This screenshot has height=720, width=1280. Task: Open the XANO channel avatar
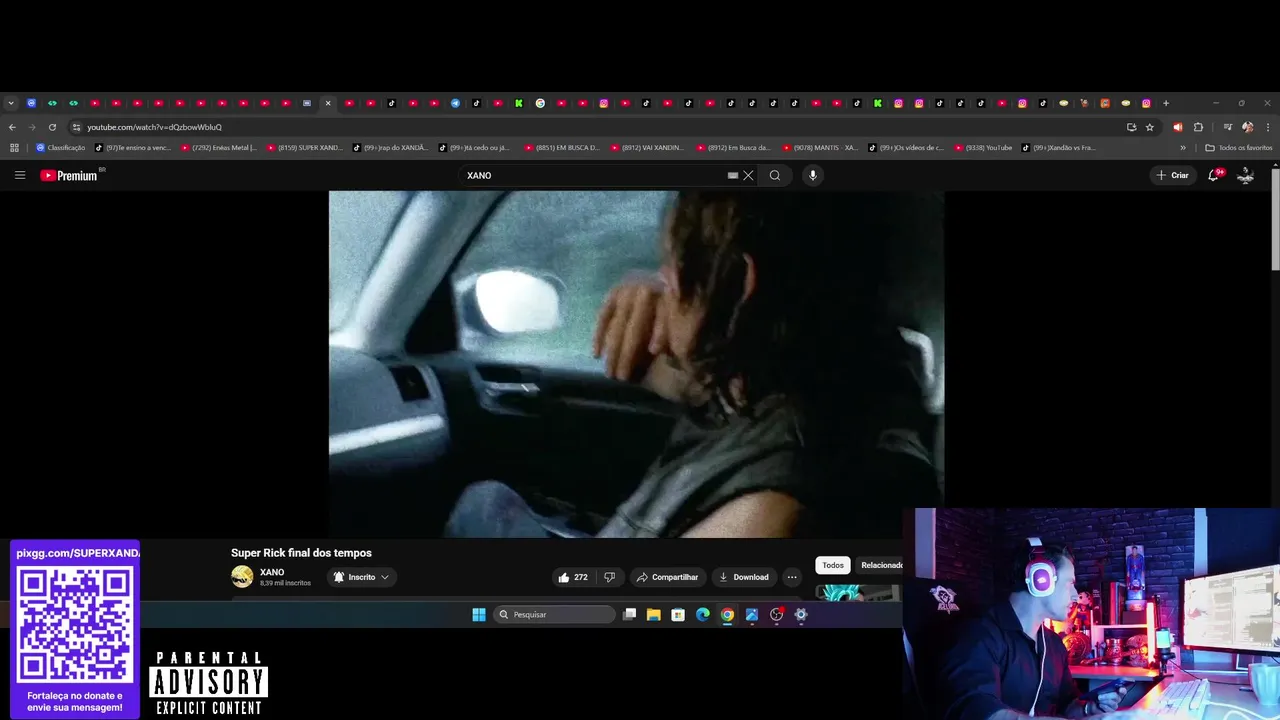pos(242,577)
